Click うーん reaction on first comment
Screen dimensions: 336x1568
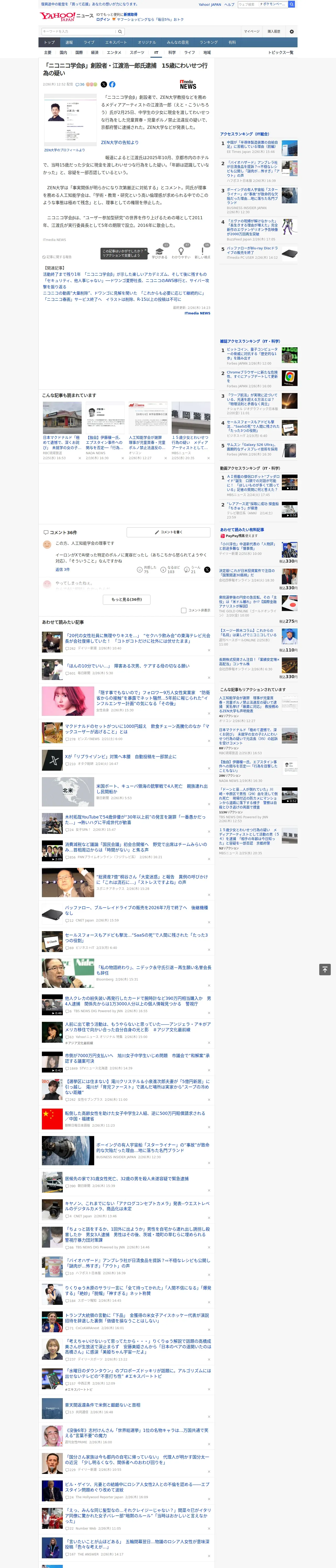(187, 570)
